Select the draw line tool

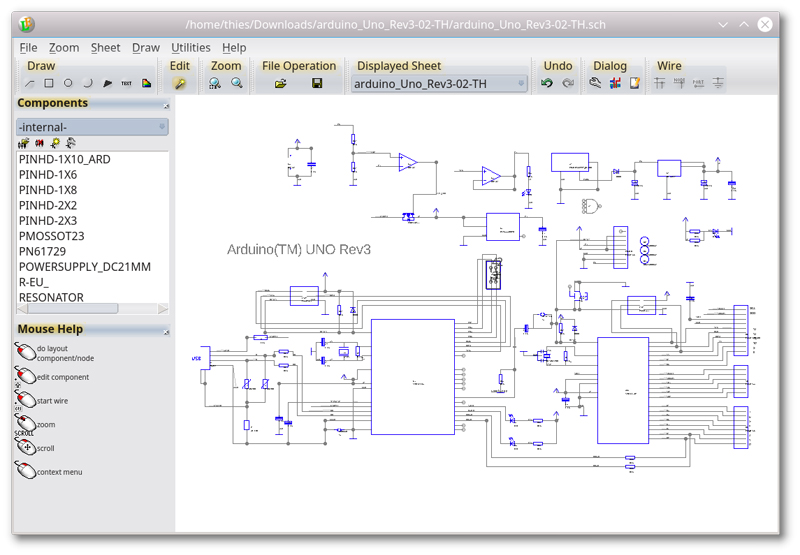(30, 83)
